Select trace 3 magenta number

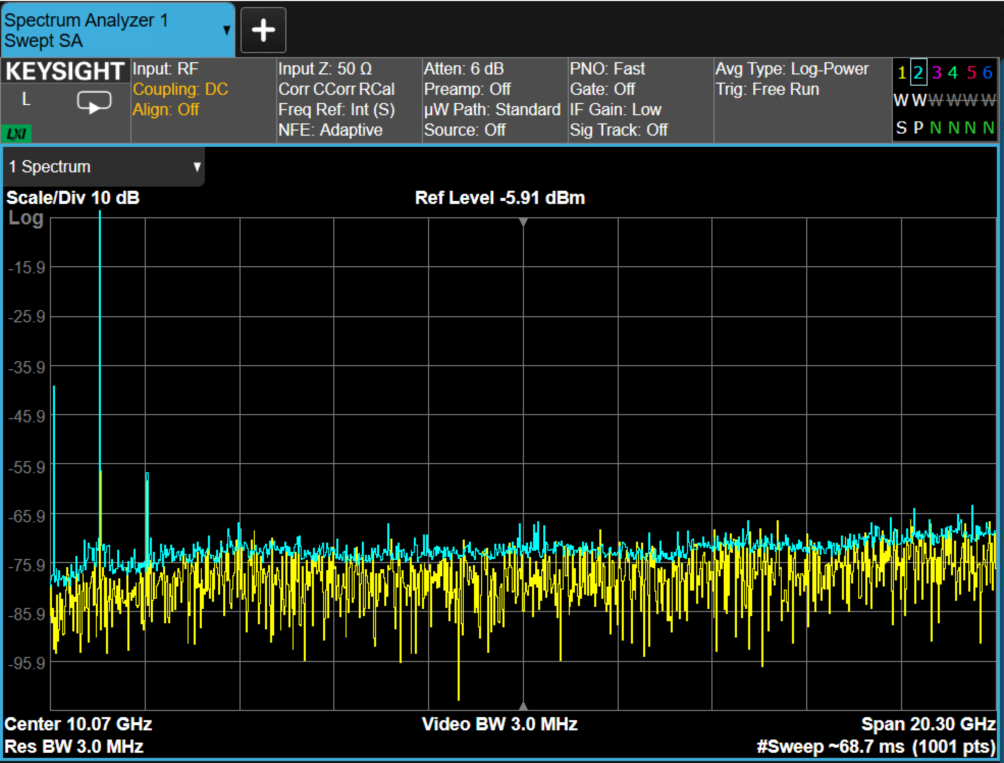[x=936, y=72]
